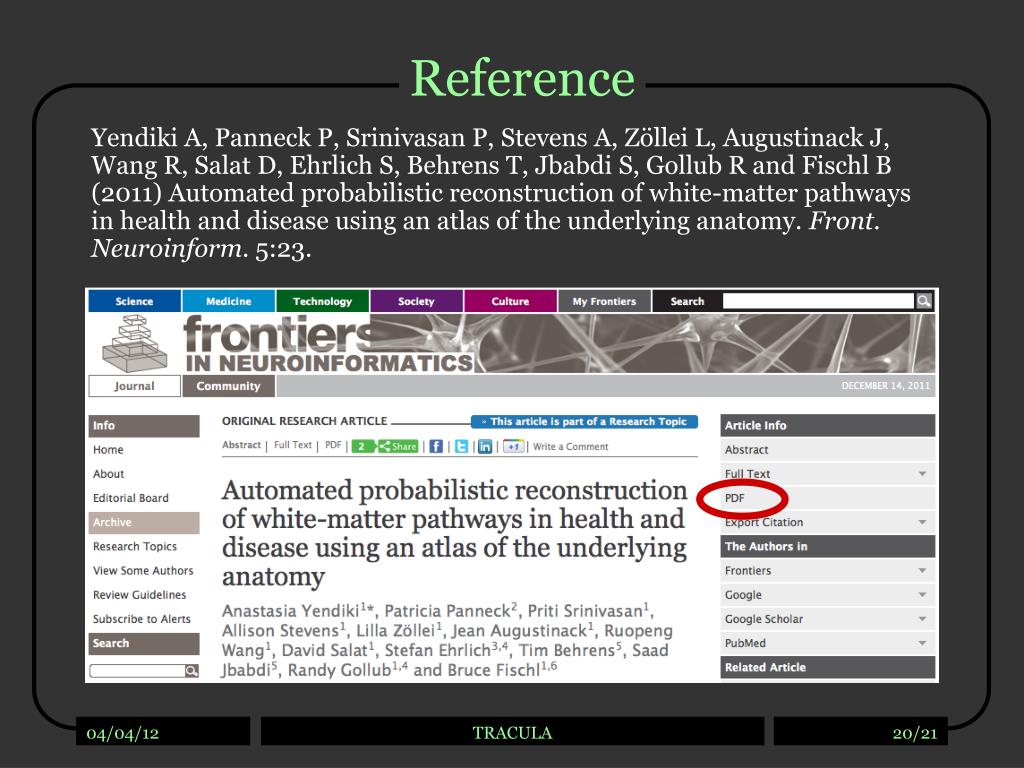Click the article title heading
This screenshot has width=1024, height=768.
[x=455, y=534]
